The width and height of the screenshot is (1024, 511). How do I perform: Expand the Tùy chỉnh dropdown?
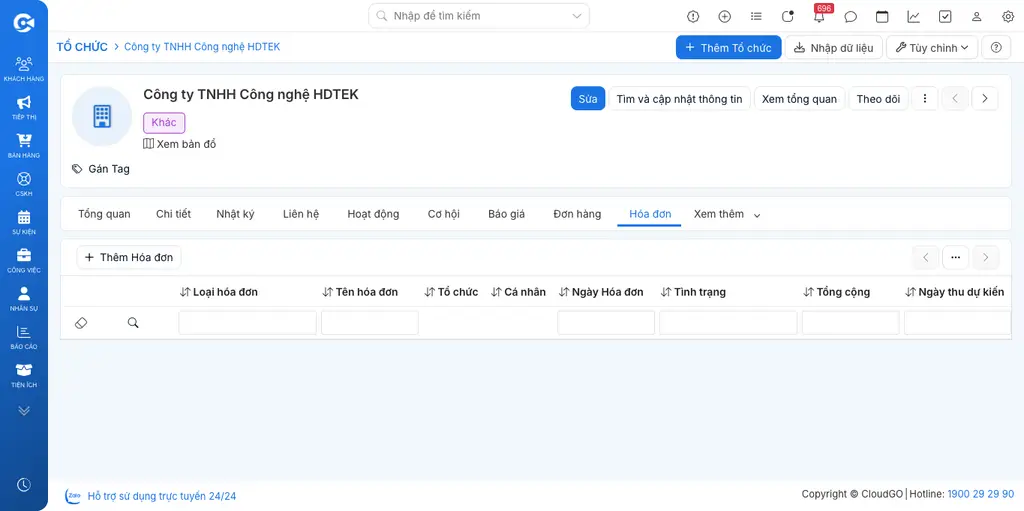tap(932, 47)
